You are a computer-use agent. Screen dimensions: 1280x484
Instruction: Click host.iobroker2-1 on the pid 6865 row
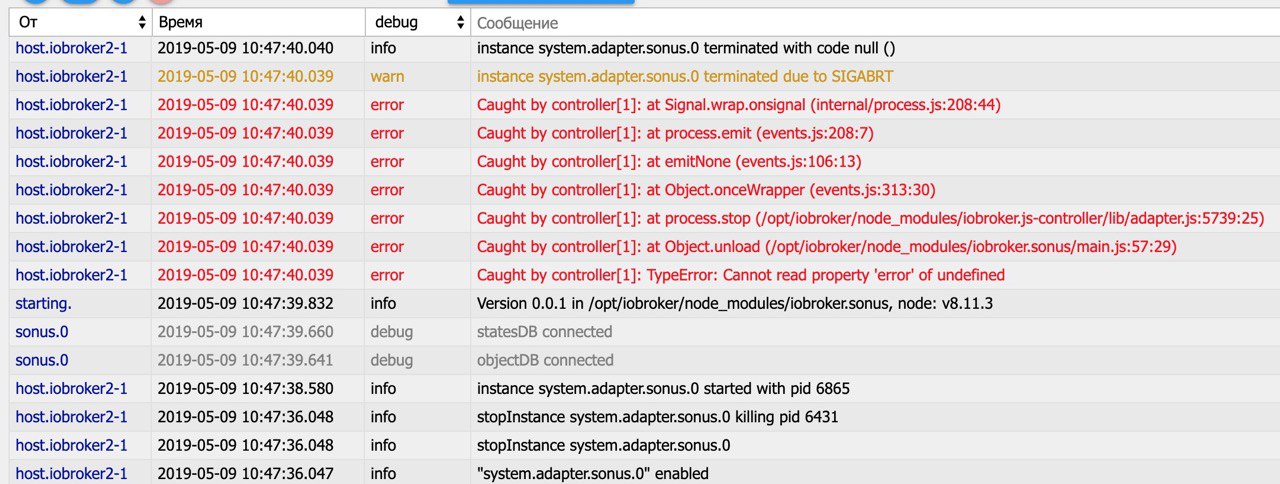tap(71, 388)
